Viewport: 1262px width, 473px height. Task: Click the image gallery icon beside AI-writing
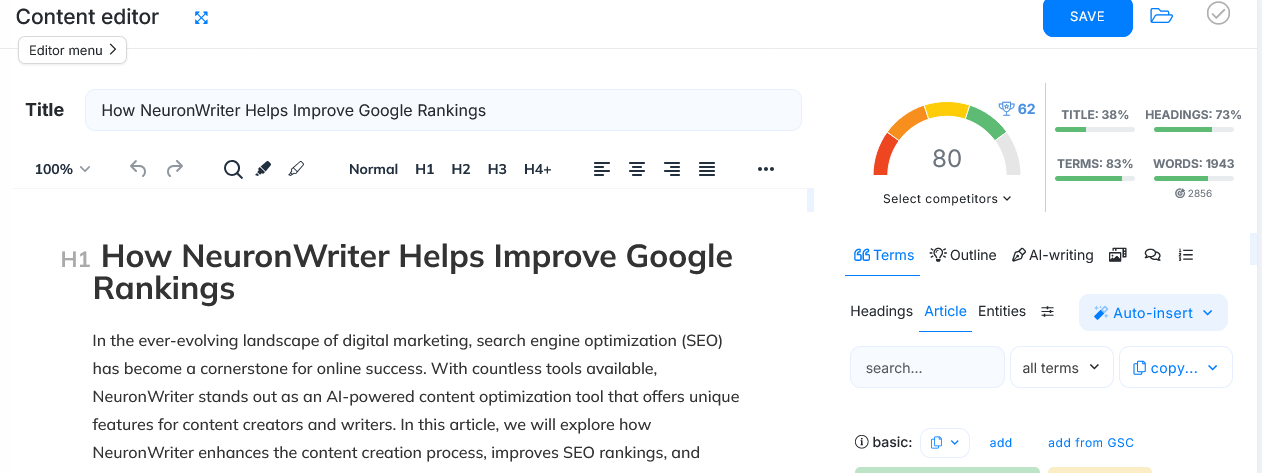tap(1118, 255)
